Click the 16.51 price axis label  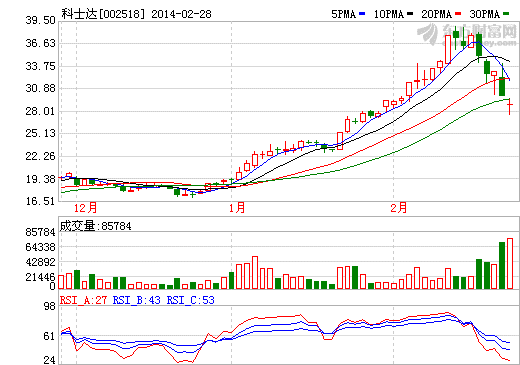point(40,201)
